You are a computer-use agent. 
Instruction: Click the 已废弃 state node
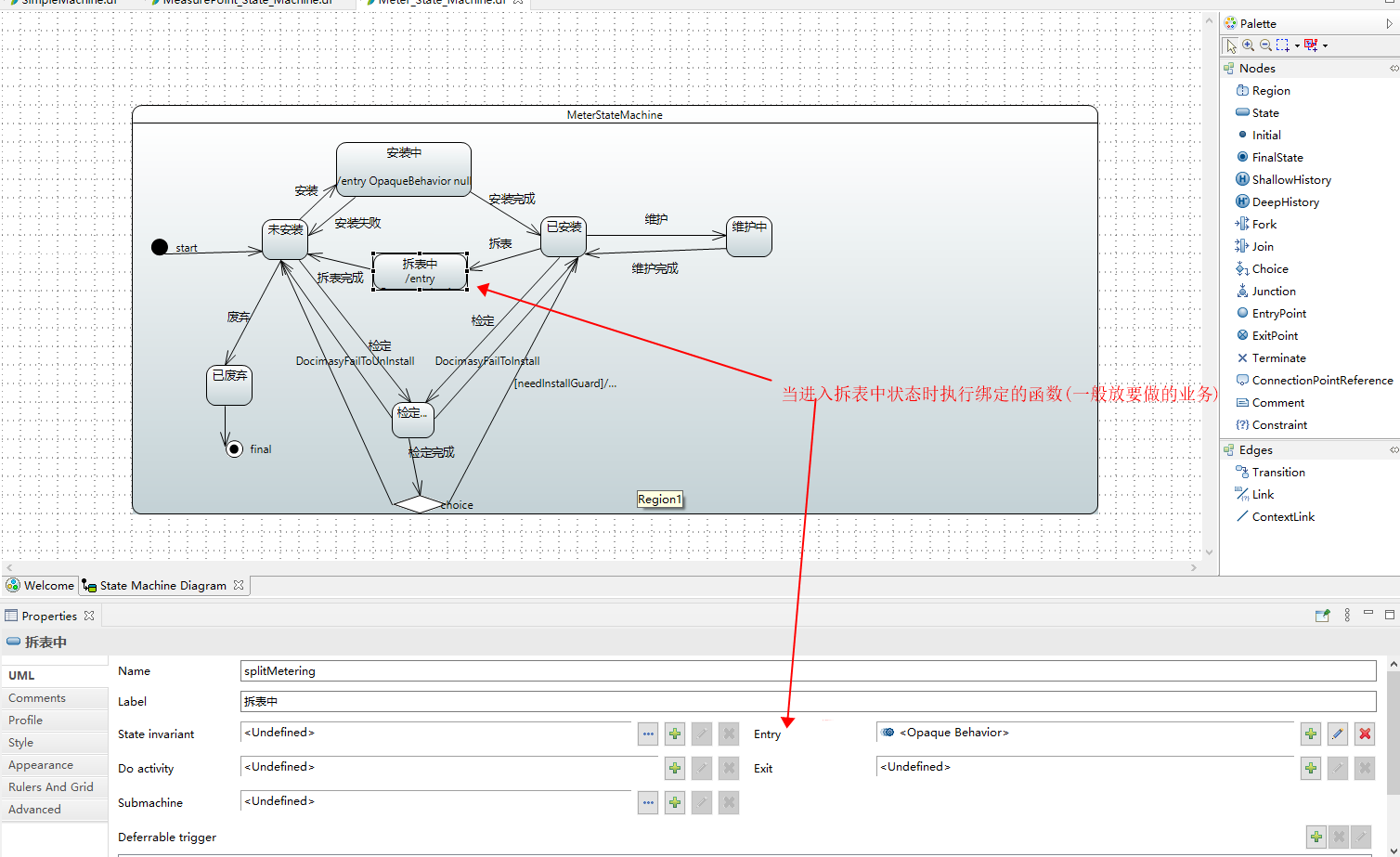tap(229, 385)
